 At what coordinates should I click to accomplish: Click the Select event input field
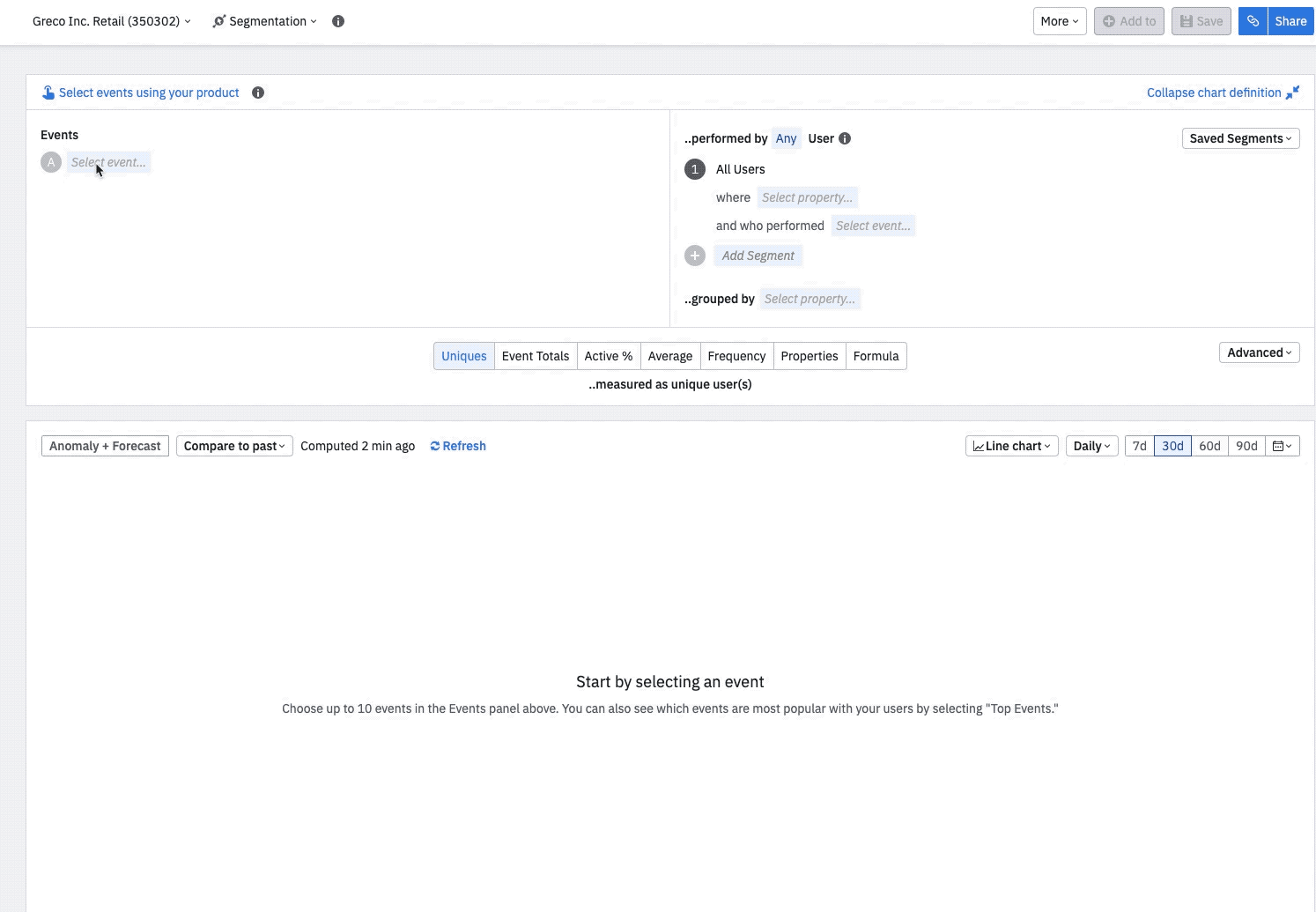click(x=108, y=162)
